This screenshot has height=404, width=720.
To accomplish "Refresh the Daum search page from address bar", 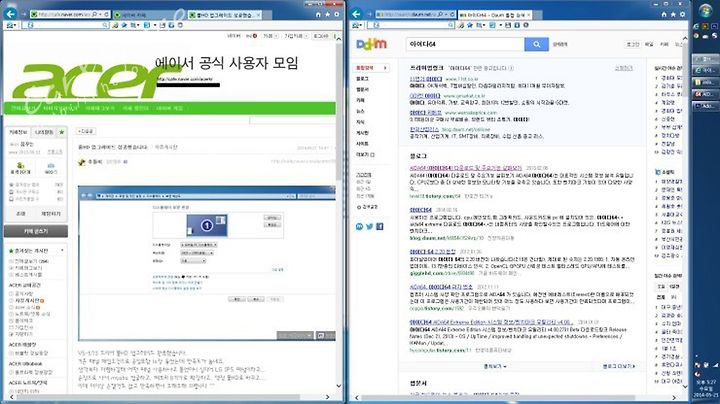I will point(452,15).
